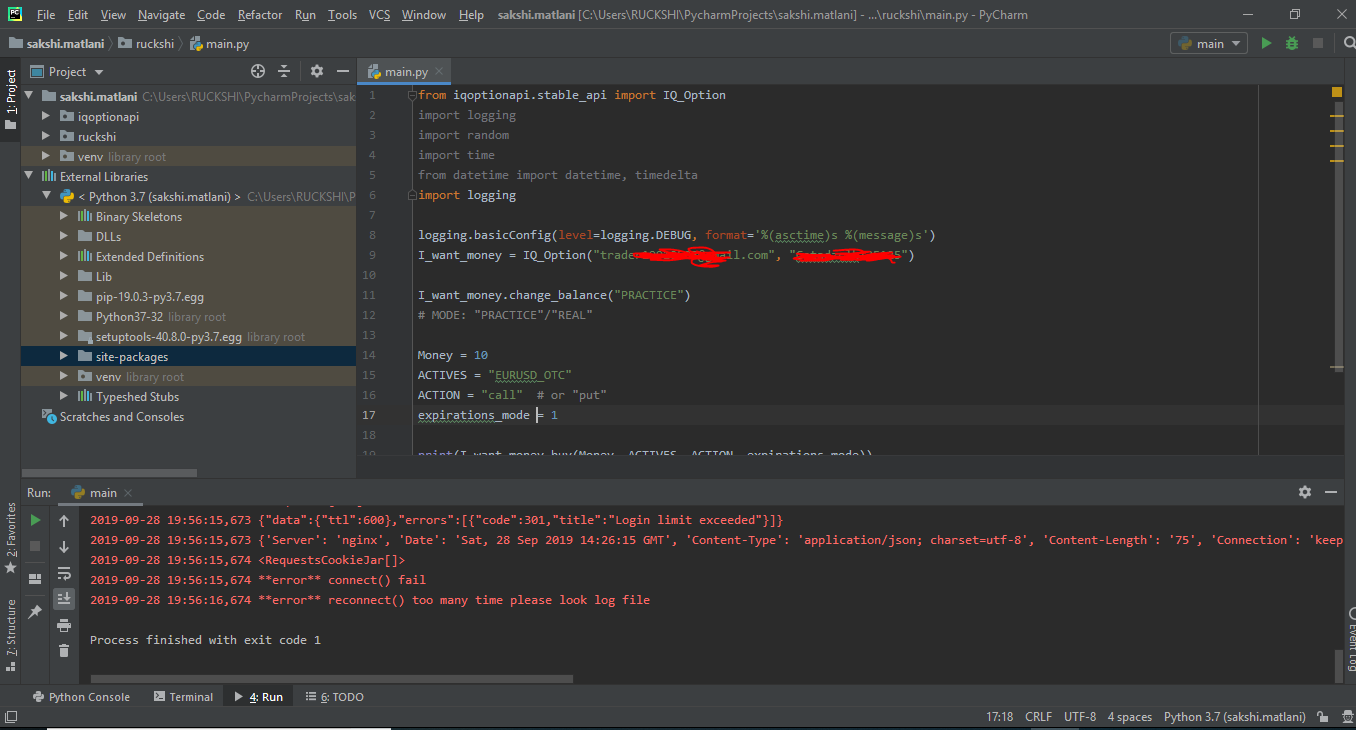Viewport: 1356px width, 730px height.
Task: Expand the iqoptionapi folder
Action: click(45, 116)
